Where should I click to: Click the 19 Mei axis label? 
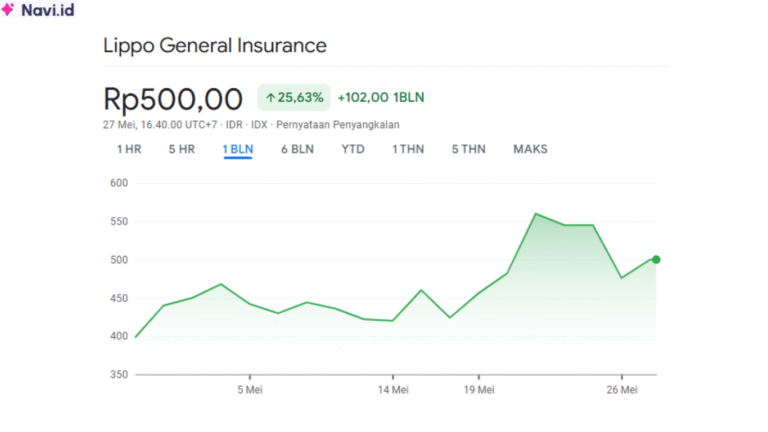(x=479, y=390)
